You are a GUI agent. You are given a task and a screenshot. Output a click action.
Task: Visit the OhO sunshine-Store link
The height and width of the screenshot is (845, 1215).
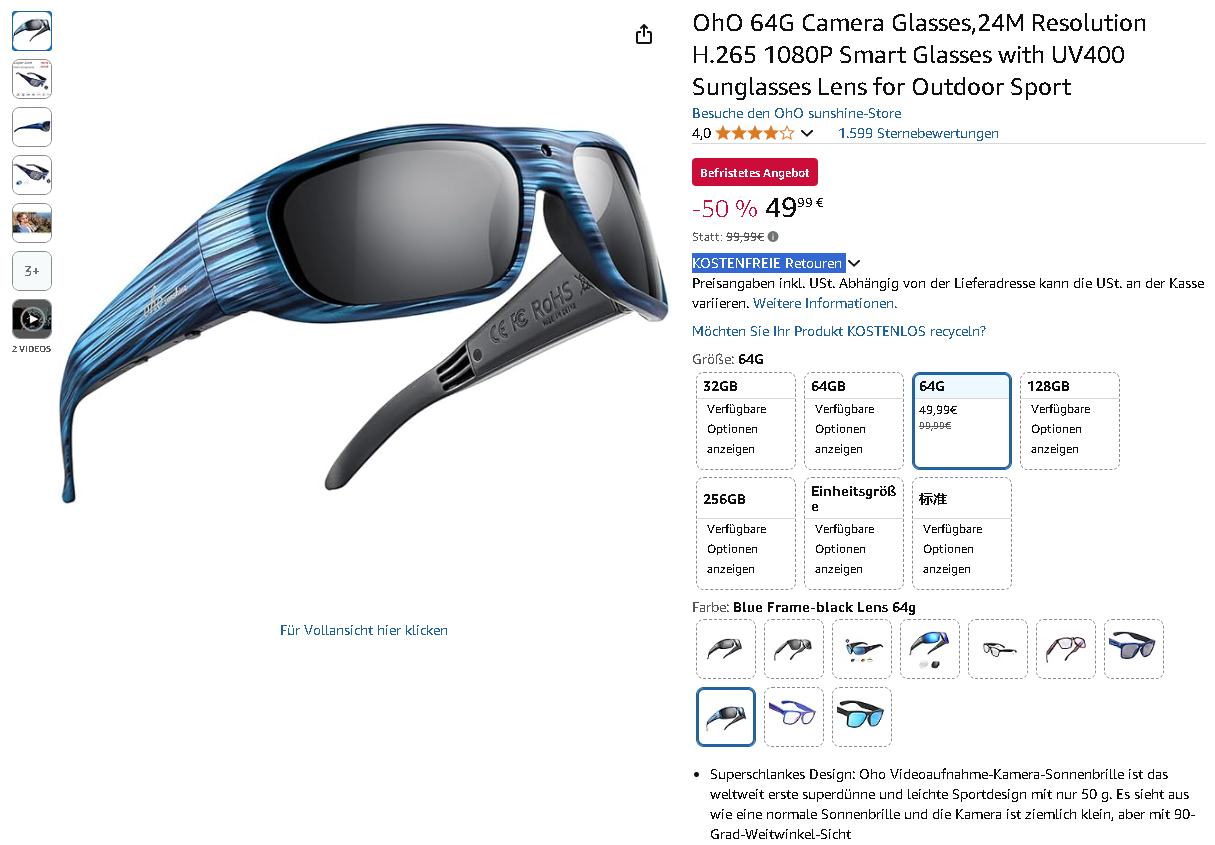point(796,113)
